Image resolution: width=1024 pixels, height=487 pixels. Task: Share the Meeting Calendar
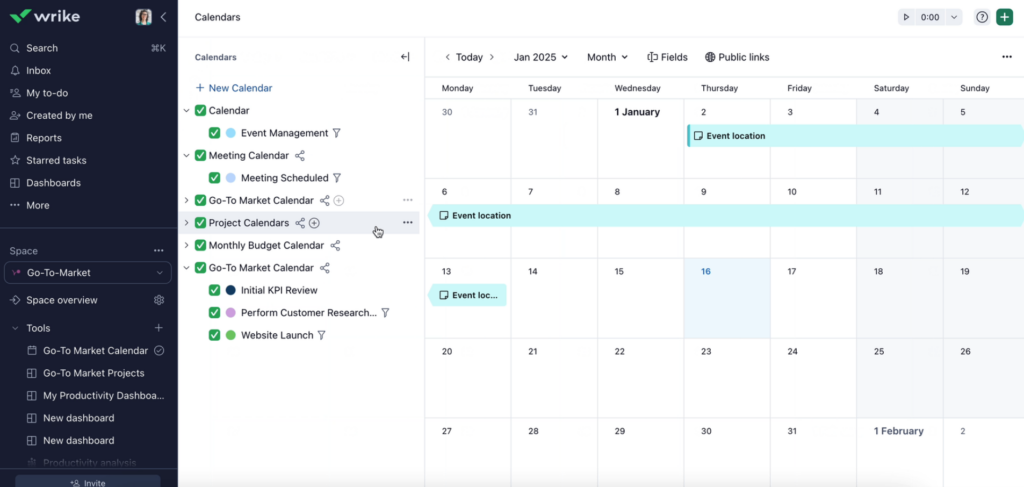(x=300, y=155)
